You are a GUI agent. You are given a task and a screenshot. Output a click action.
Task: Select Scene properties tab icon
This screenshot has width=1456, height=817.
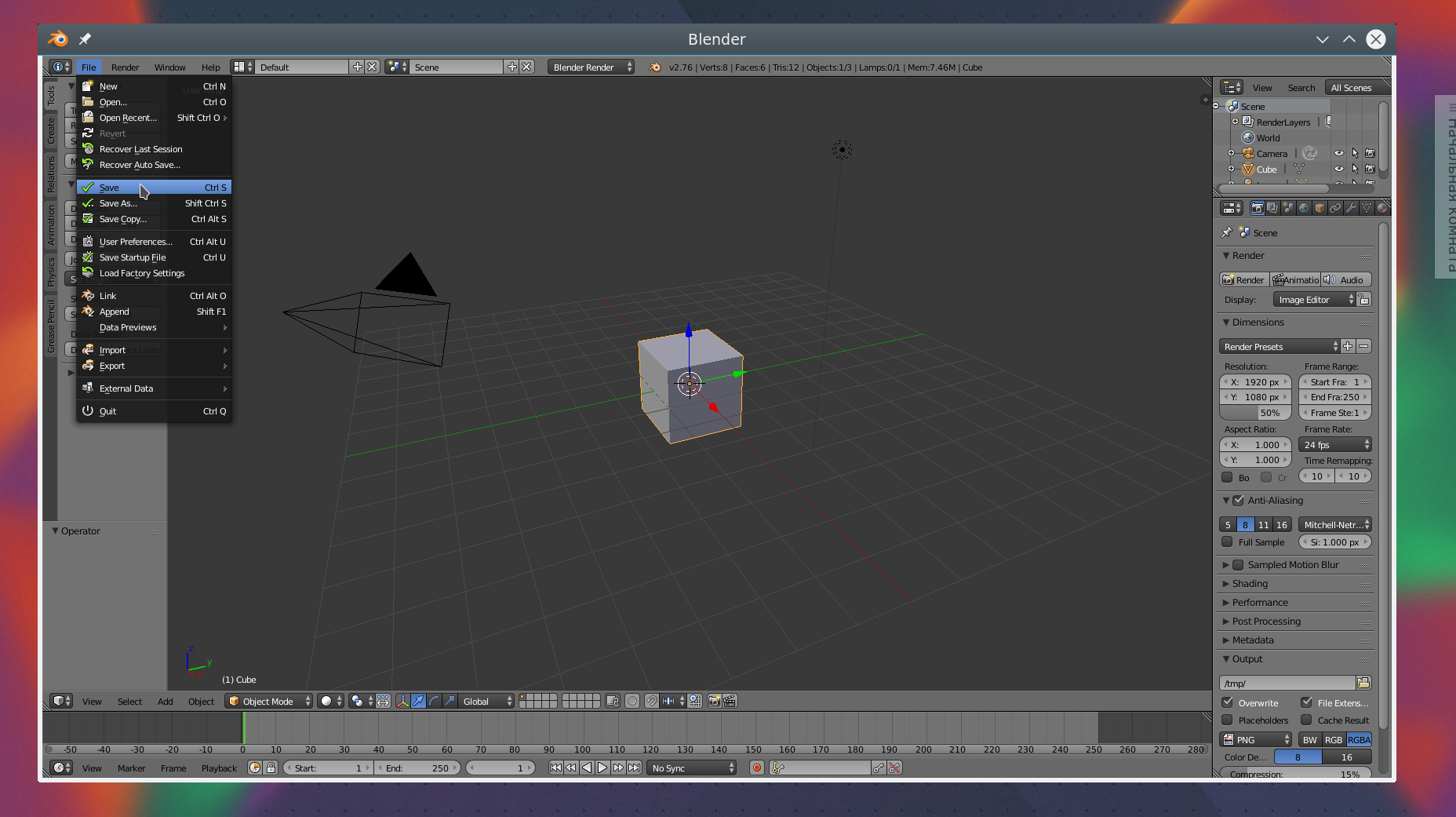click(1288, 208)
